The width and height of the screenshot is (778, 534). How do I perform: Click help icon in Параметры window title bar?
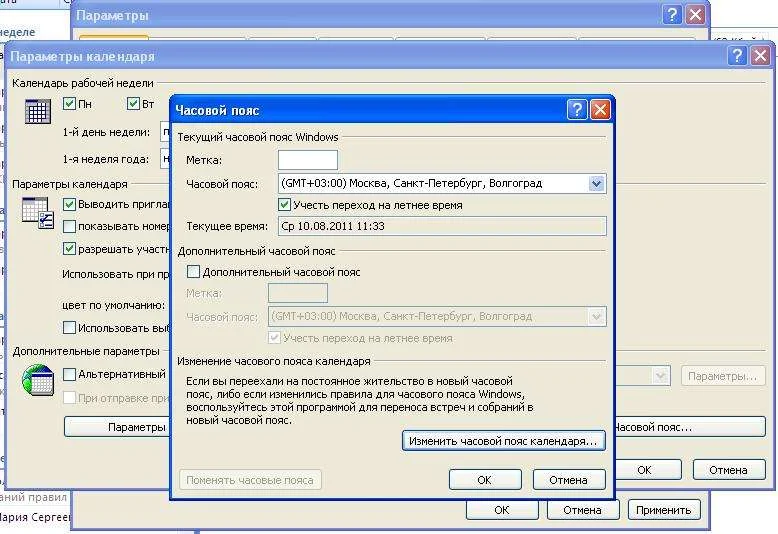coord(672,15)
